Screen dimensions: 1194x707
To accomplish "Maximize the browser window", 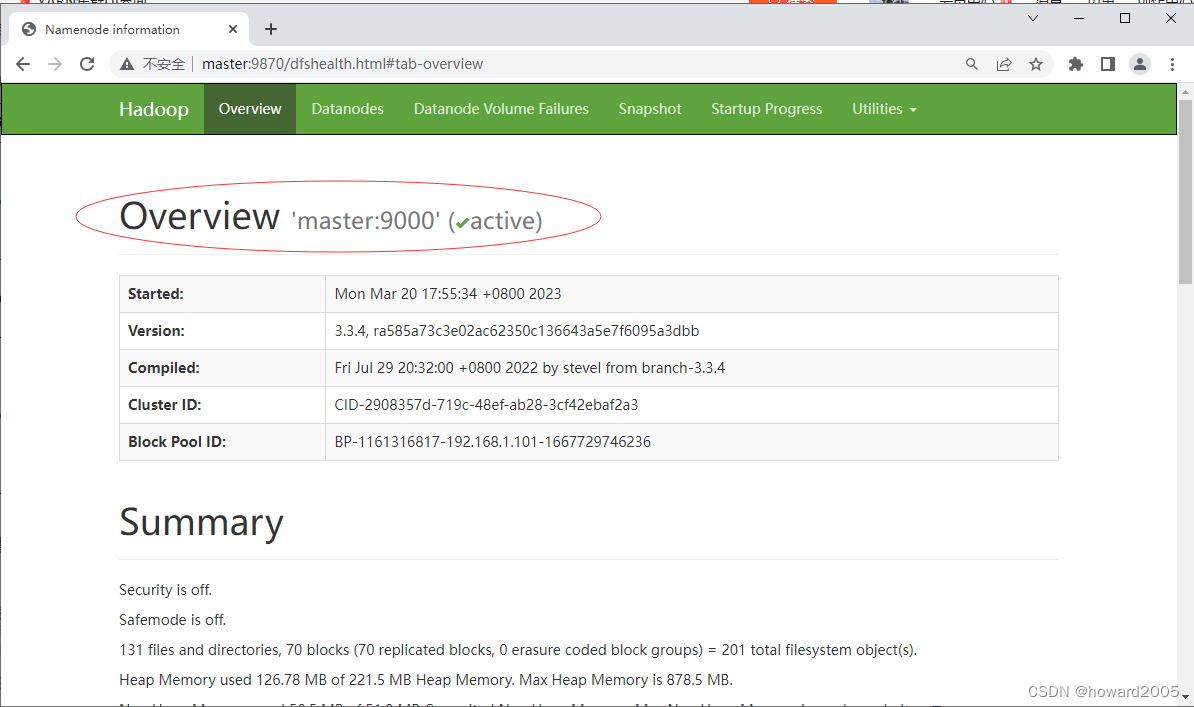I will pyautogui.click(x=1125, y=18).
